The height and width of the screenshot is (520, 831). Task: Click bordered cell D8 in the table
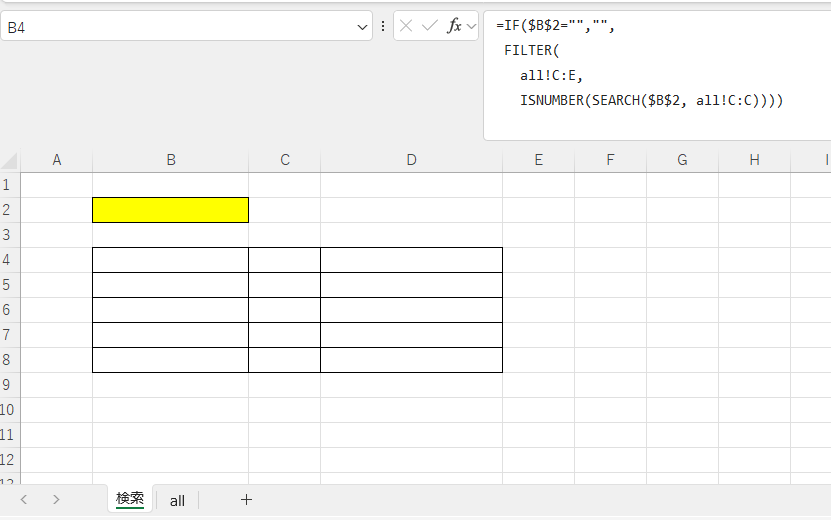pos(411,360)
